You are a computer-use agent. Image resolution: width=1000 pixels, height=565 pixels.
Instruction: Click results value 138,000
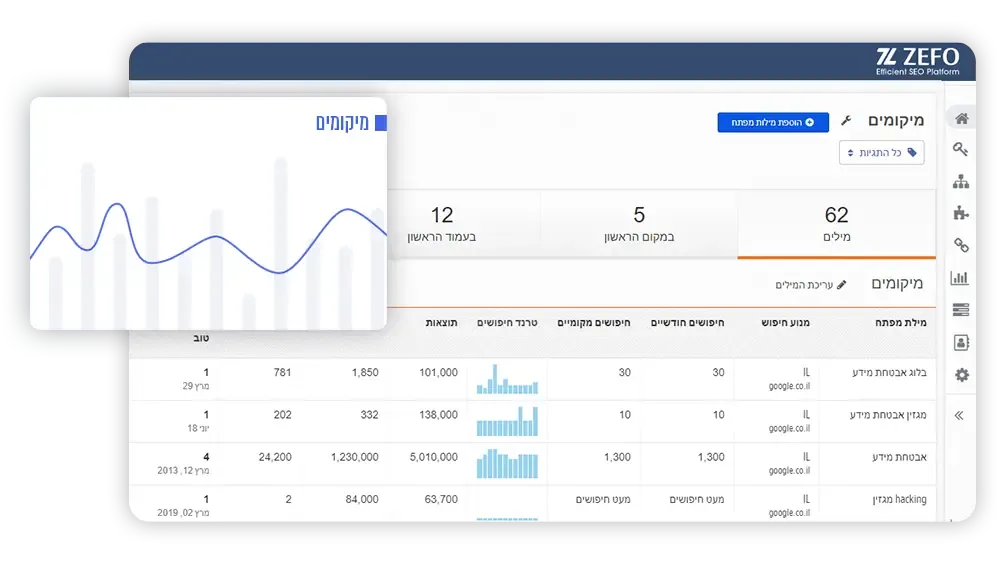pos(438,415)
